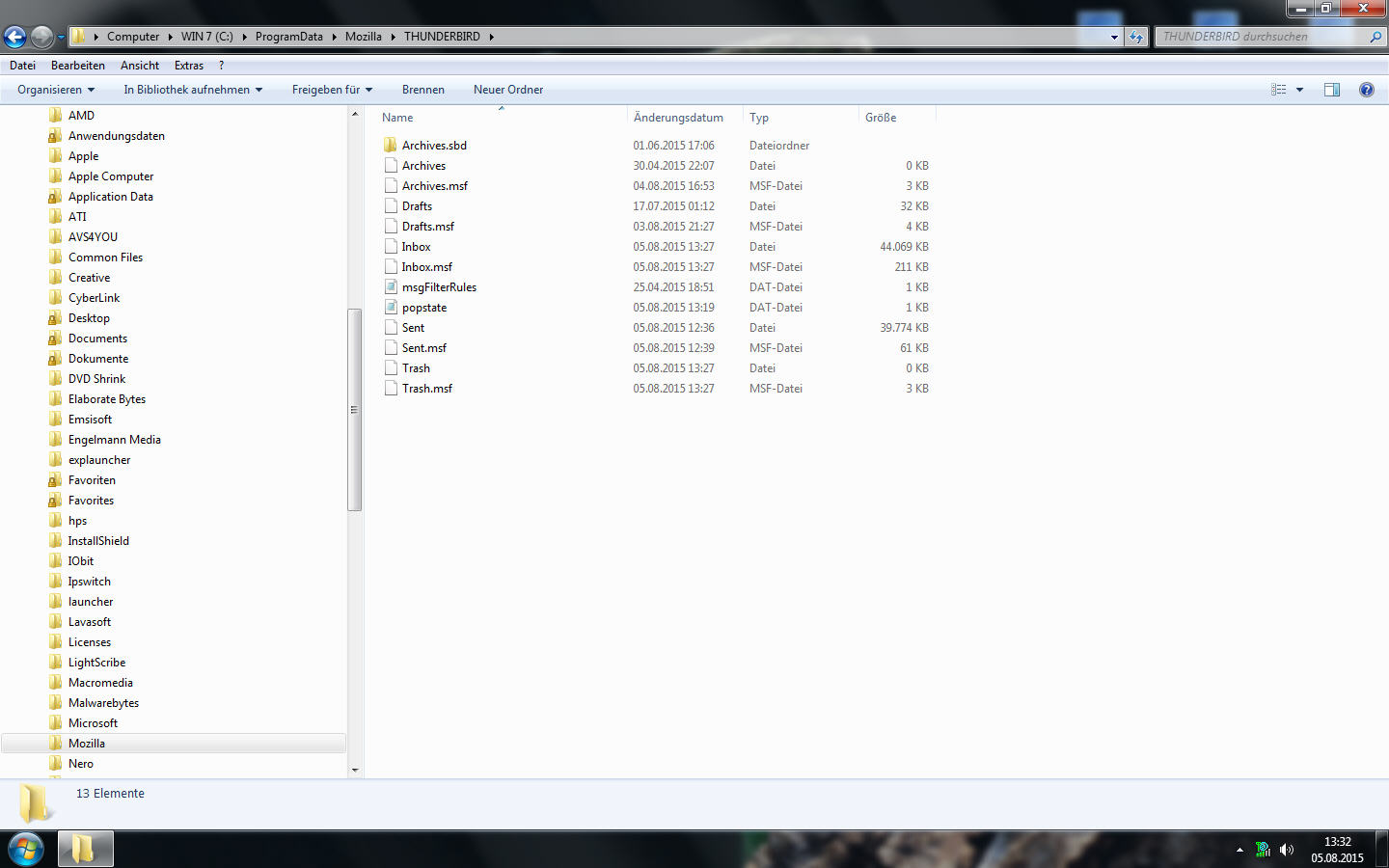Click the search magnifier icon
Image resolution: width=1389 pixels, height=868 pixels.
pos(1375,37)
